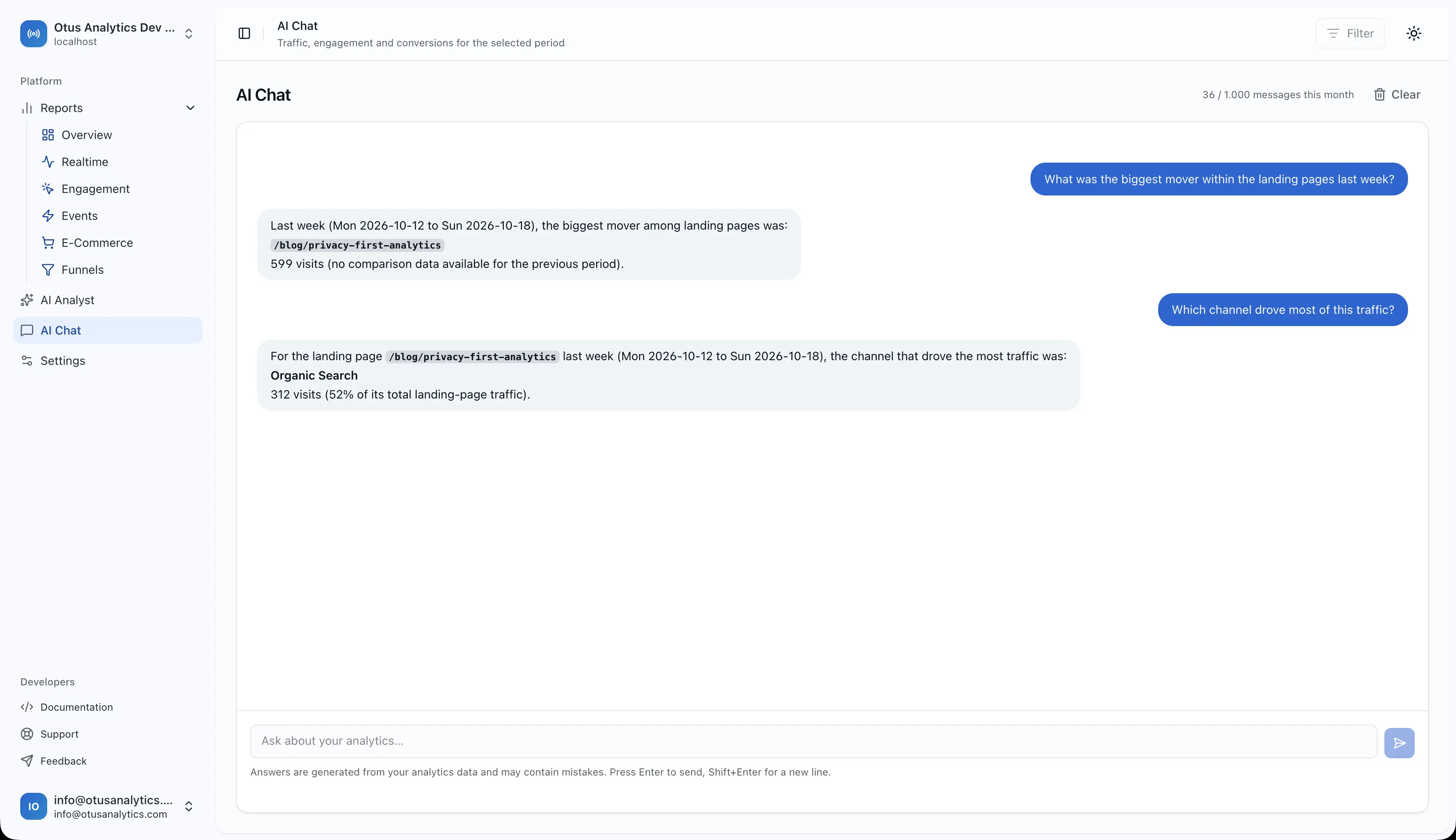Focus the Ask about your analytics field
Image resolution: width=1456 pixels, height=840 pixels.
814,741
